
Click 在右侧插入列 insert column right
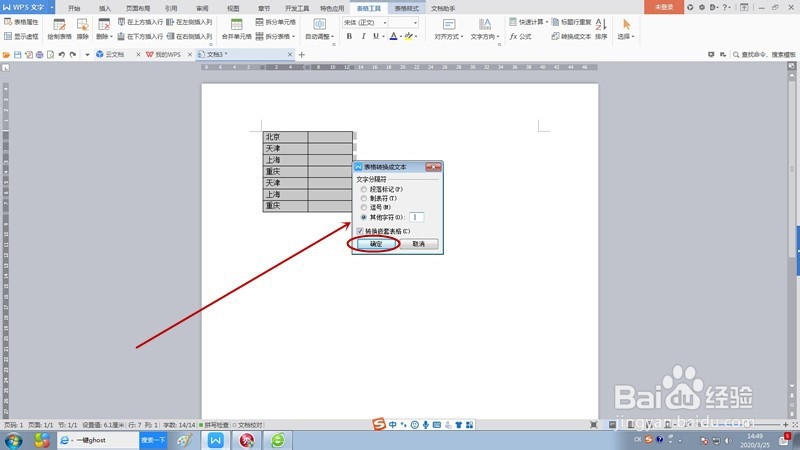pos(189,36)
